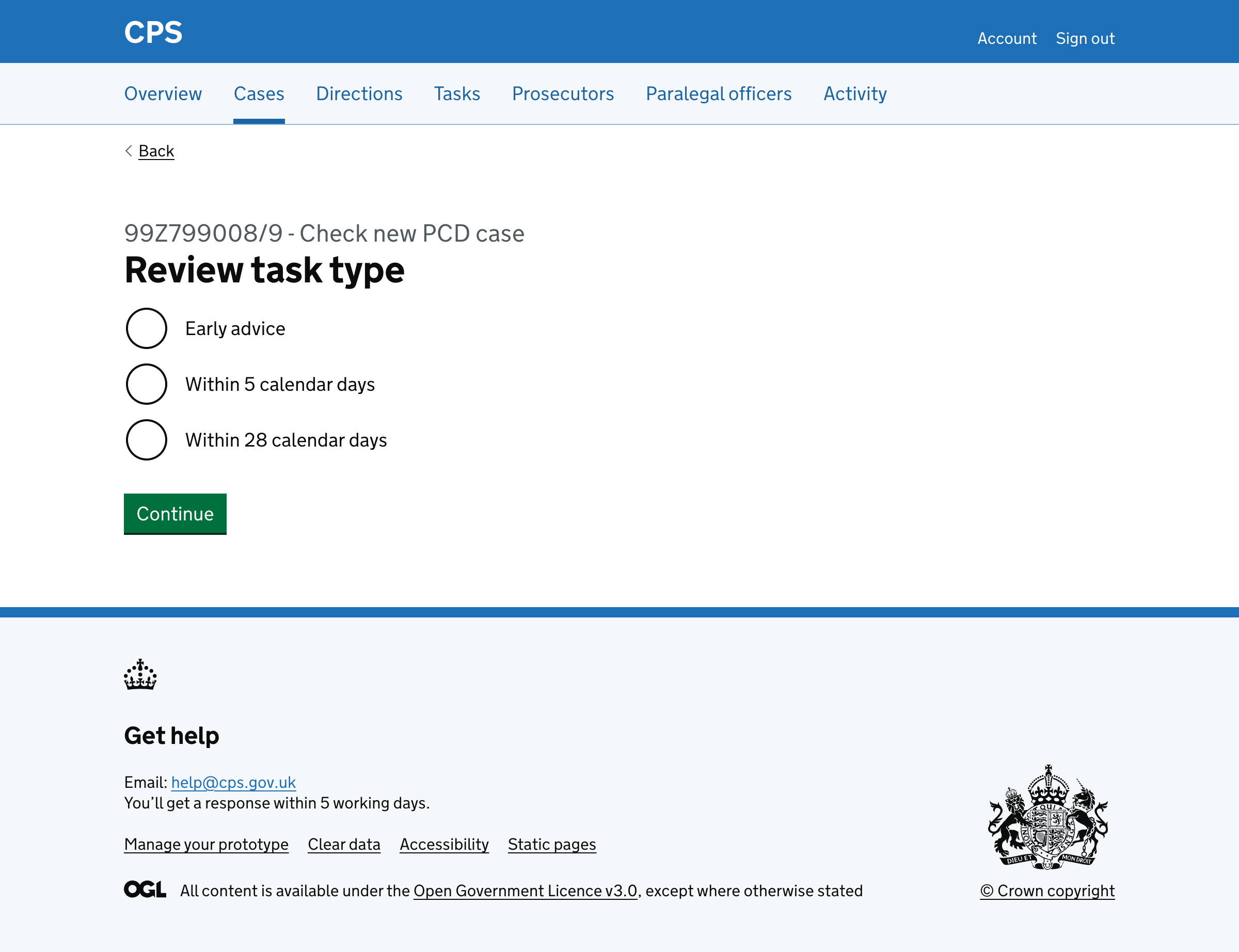1239x952 pixels.
Task: Switch to the Prosecutors tab
Action: pyautogui.click(x=563, y=93)
